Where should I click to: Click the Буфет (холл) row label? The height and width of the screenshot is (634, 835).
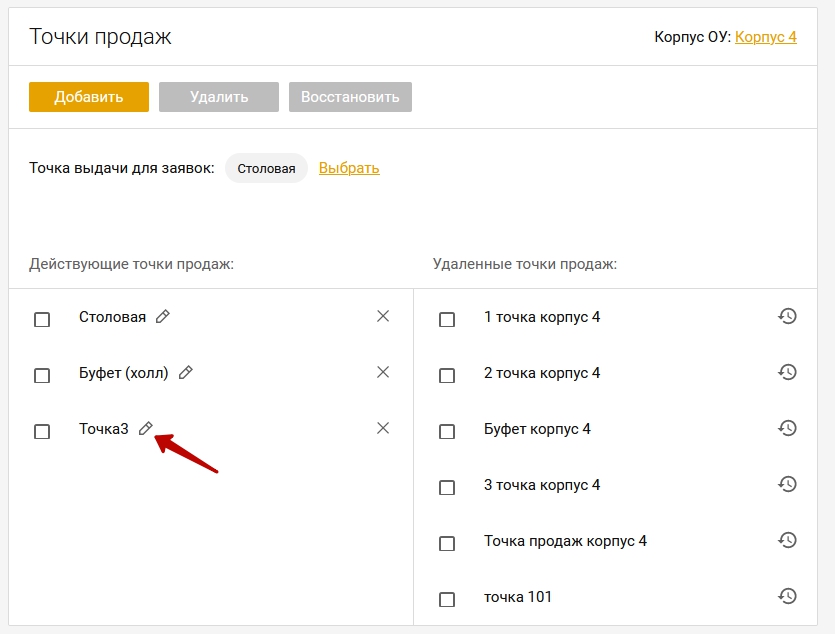click(124, 373)
